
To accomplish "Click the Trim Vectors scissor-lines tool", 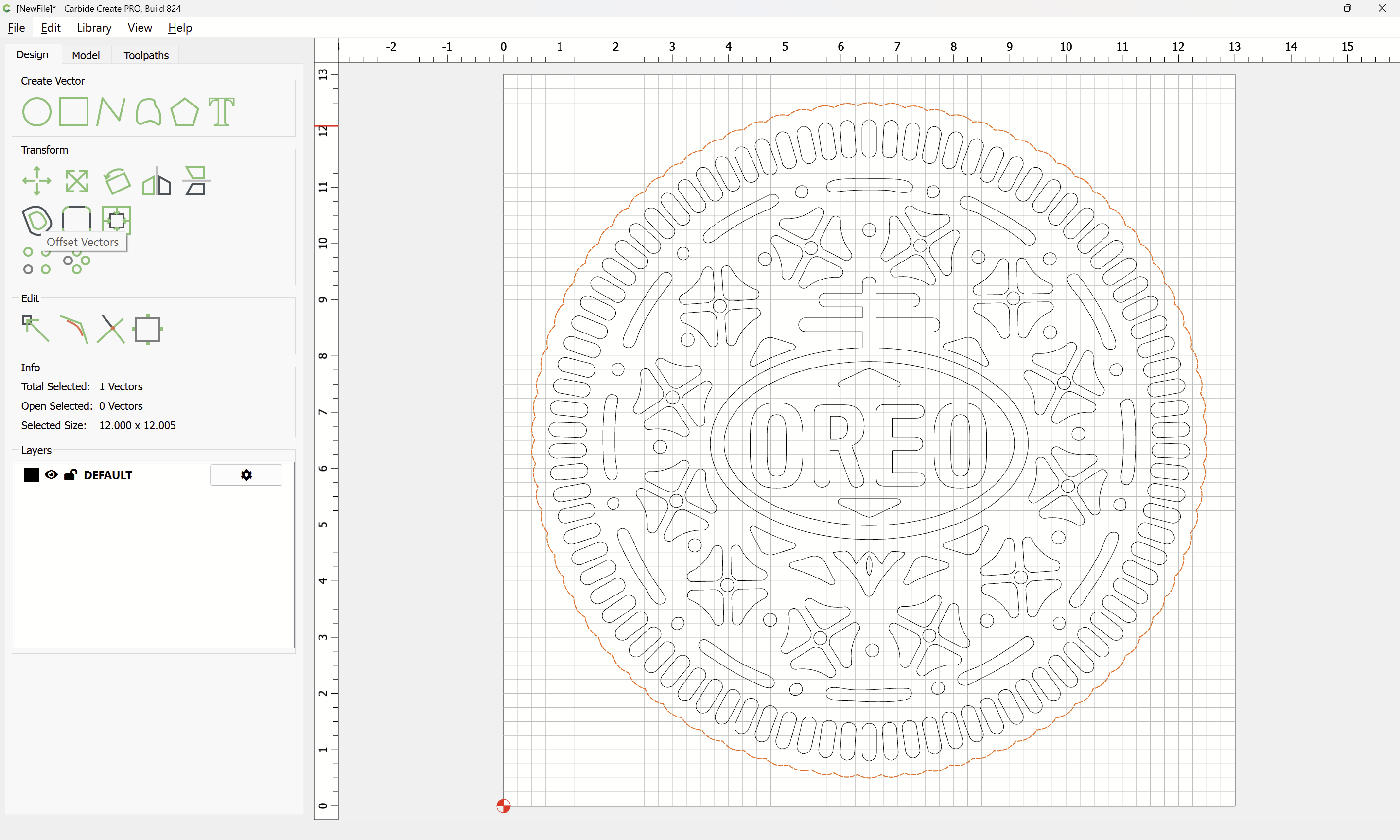I will coord(111,329).
